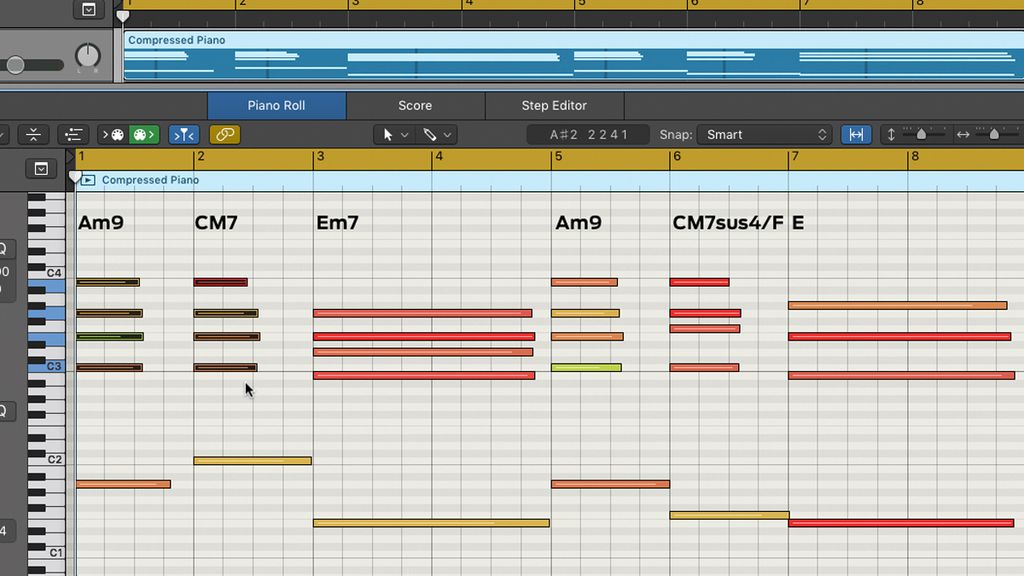The width and height of the screenshot is (1024, 576).
Task: Enable the MIDI In icon
Action: 113,134
